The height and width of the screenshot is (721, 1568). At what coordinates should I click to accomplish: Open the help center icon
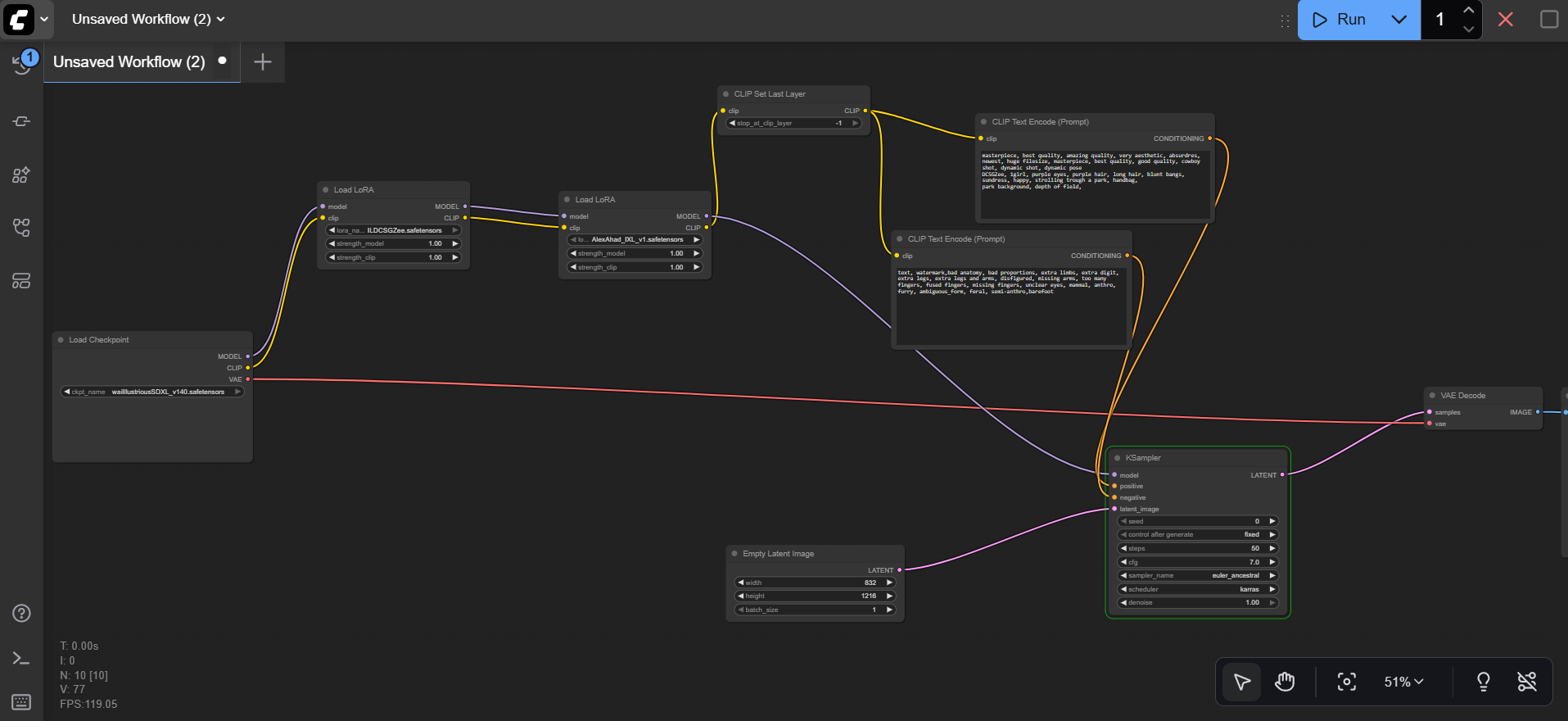click(x=22, y=613)
